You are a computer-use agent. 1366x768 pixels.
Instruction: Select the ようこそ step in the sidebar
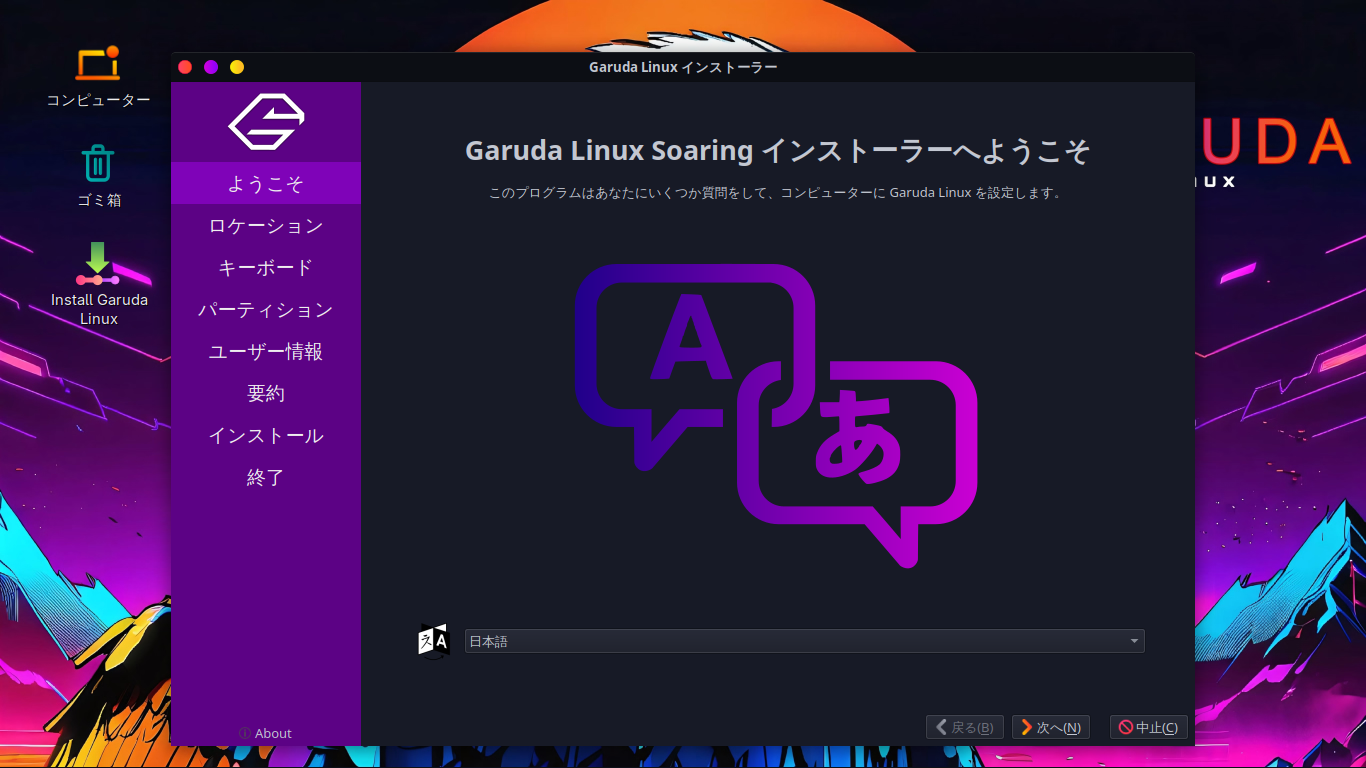tap(266, 183)
